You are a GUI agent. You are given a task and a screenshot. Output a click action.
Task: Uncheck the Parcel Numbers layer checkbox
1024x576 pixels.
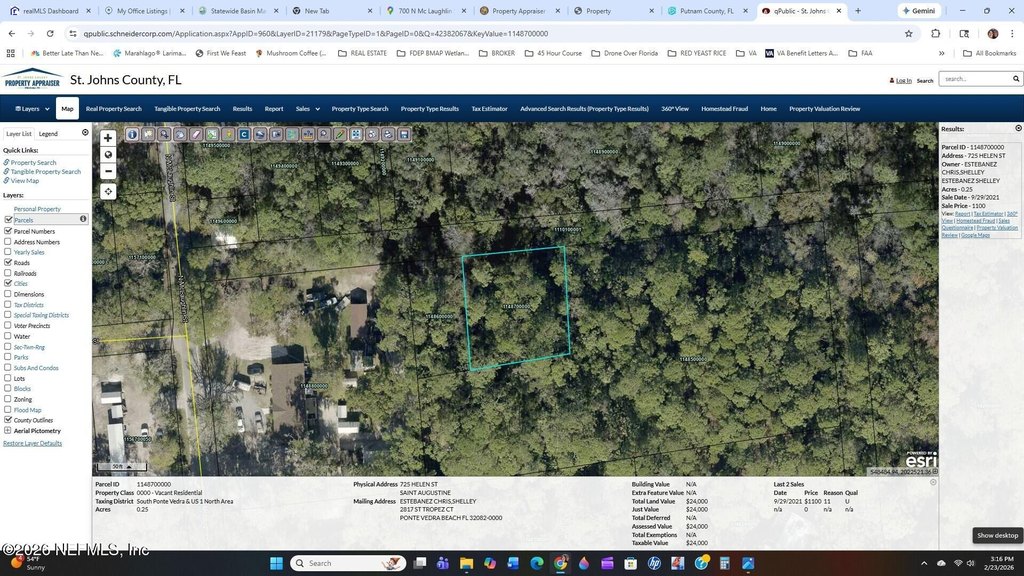pyautogui.click(x=8, y=231)
